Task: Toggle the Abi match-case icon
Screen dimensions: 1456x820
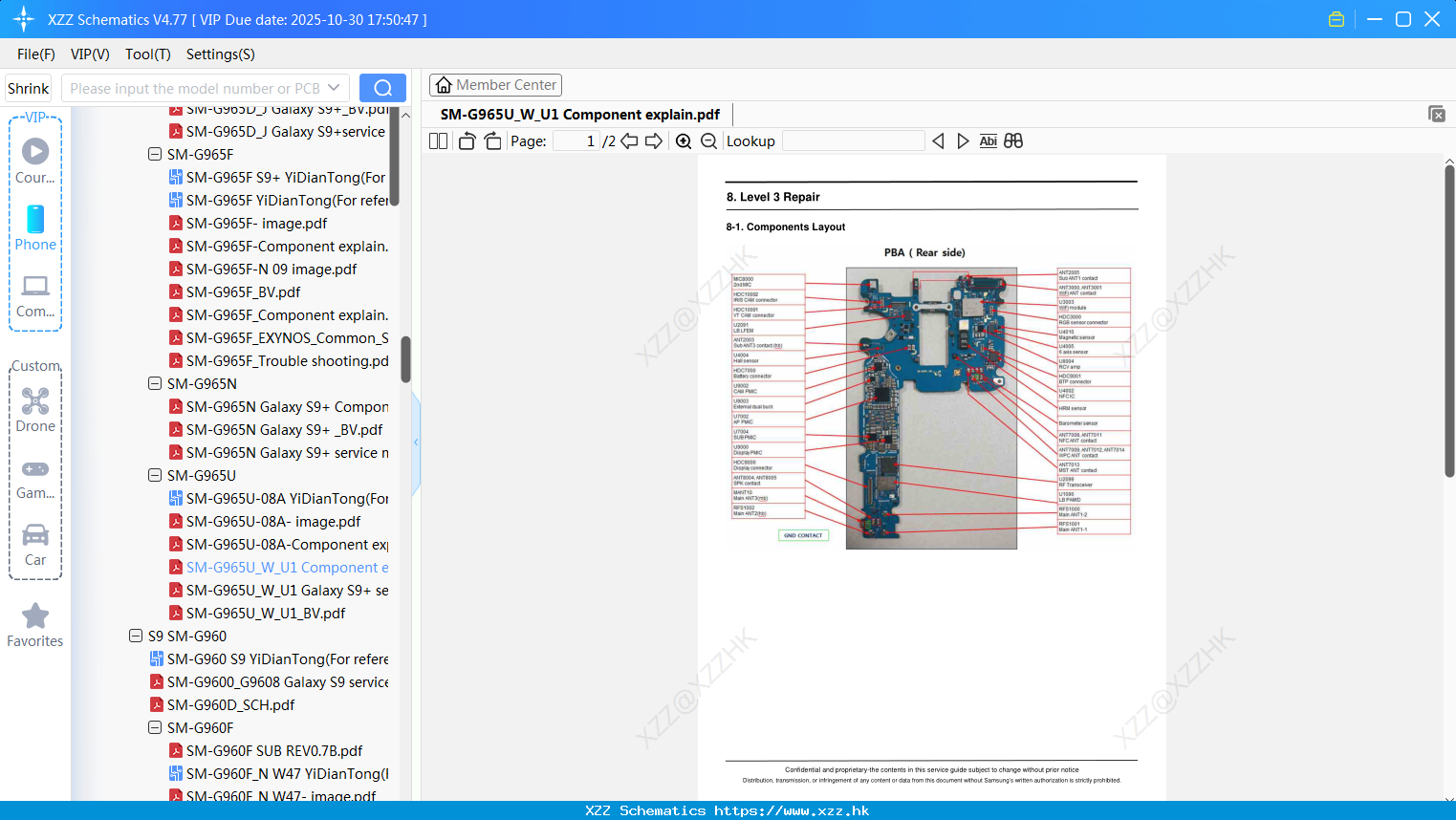Action: click(989, 141)
